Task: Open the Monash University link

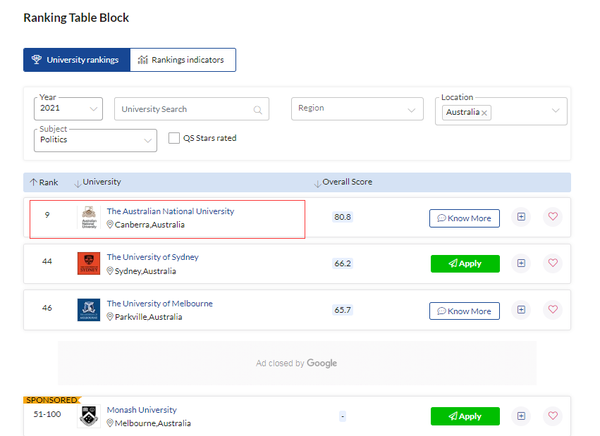Action: coord(142,410)
